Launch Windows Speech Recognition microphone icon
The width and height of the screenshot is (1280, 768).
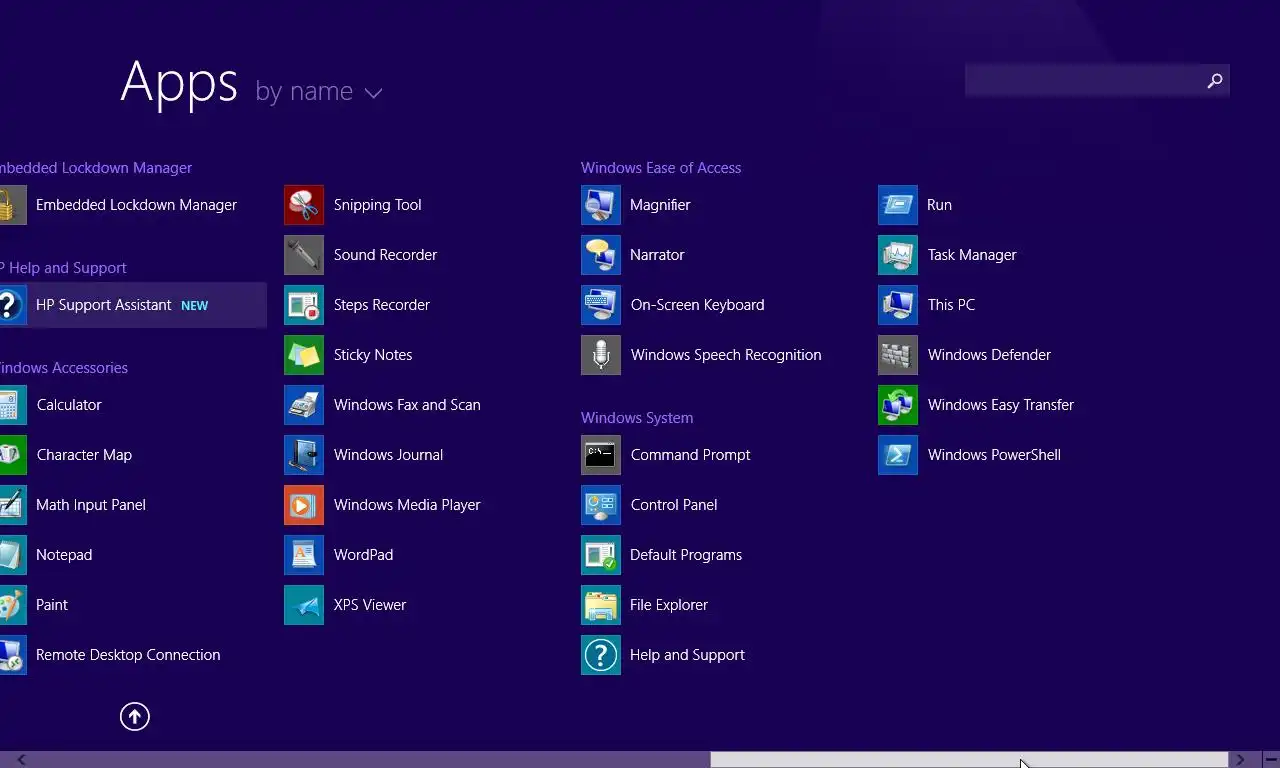601,355
